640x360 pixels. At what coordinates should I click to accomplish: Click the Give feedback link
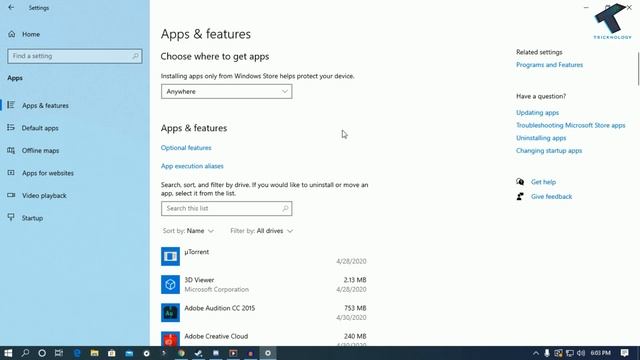point(551,197)
